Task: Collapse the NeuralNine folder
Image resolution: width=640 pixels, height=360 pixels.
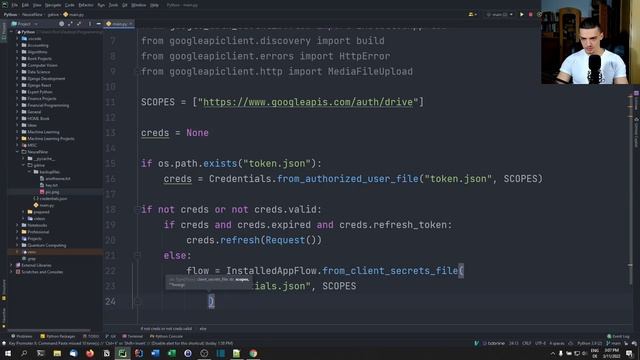Action: tap(18, 152)
